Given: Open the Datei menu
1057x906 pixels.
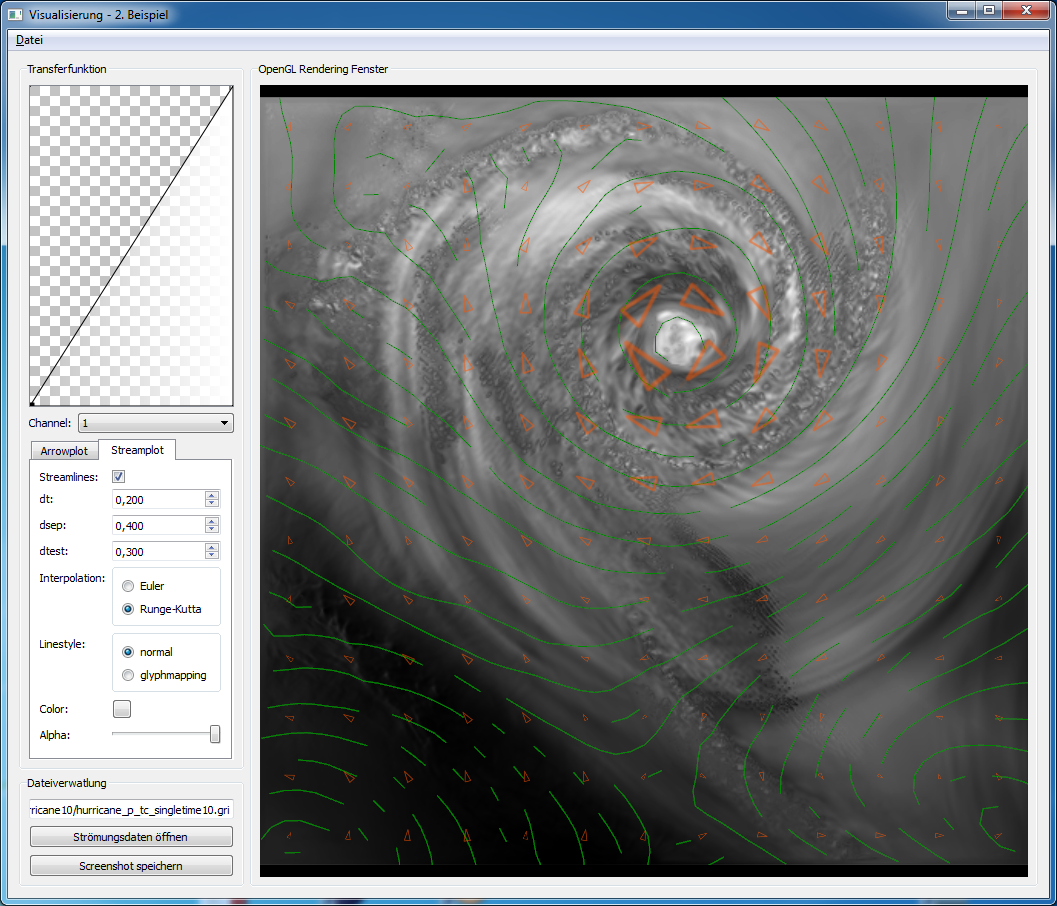Looking at the screenshot, I should click(x=29, y=40).
